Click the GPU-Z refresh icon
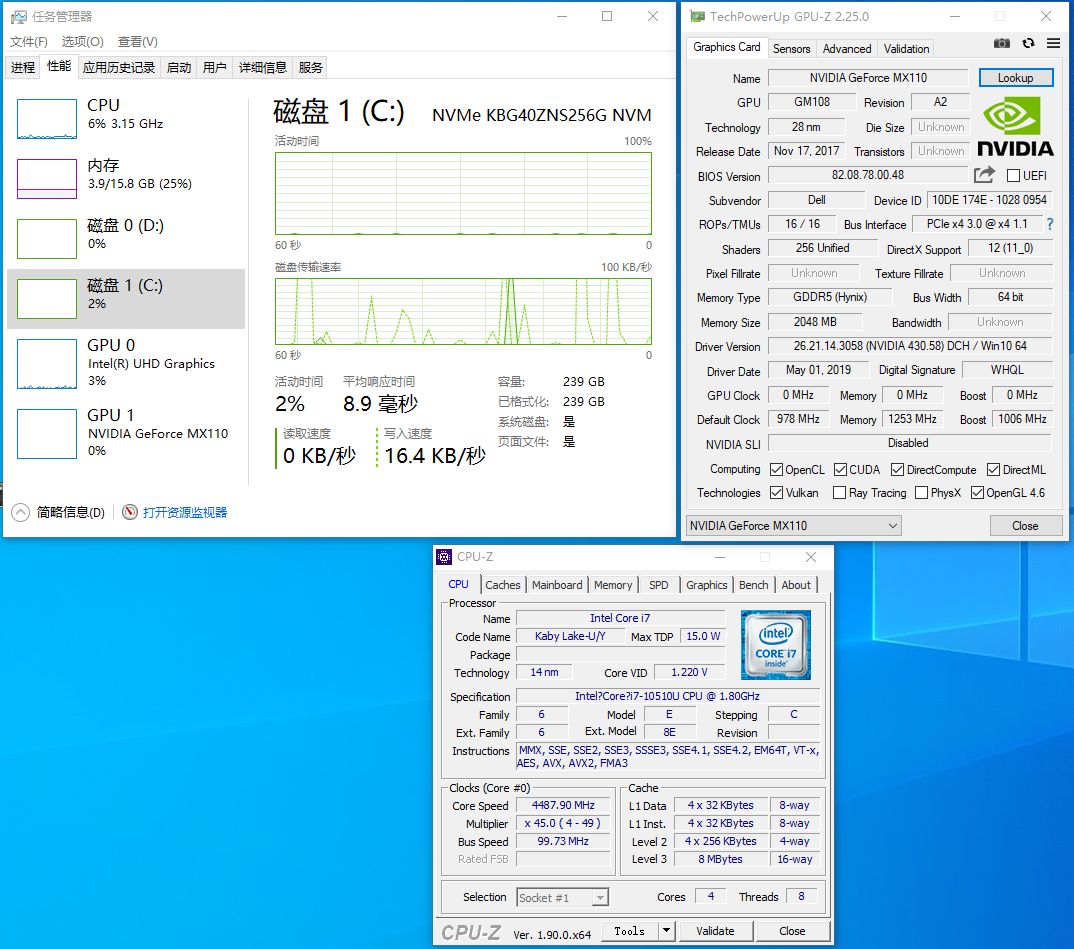1074x949 pixels. coord(1028,43)
